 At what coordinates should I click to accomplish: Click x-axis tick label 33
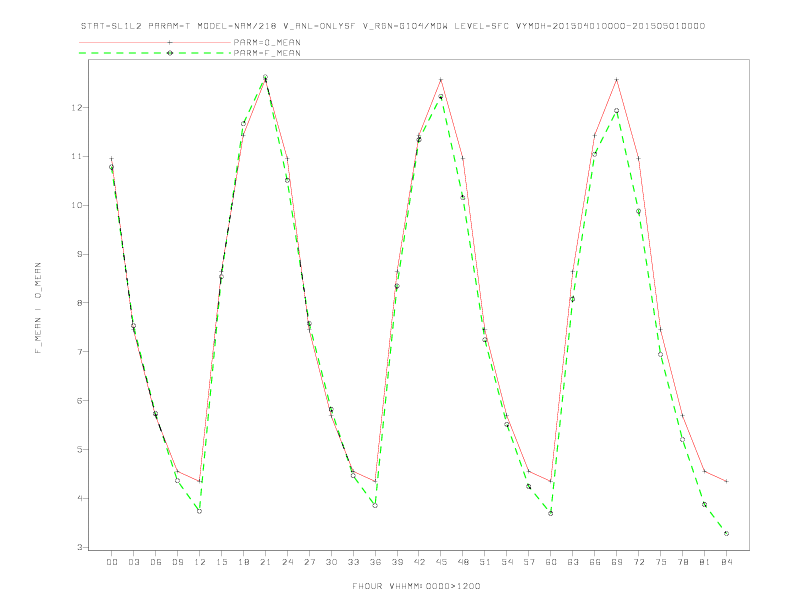353,562
